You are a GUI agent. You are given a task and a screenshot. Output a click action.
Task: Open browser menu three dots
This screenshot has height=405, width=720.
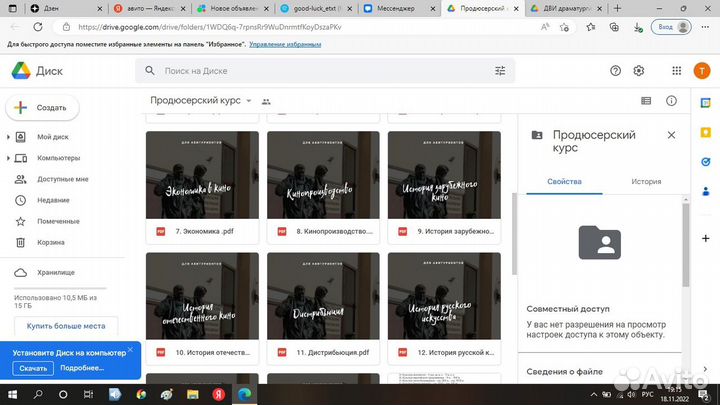coord(705,27)
